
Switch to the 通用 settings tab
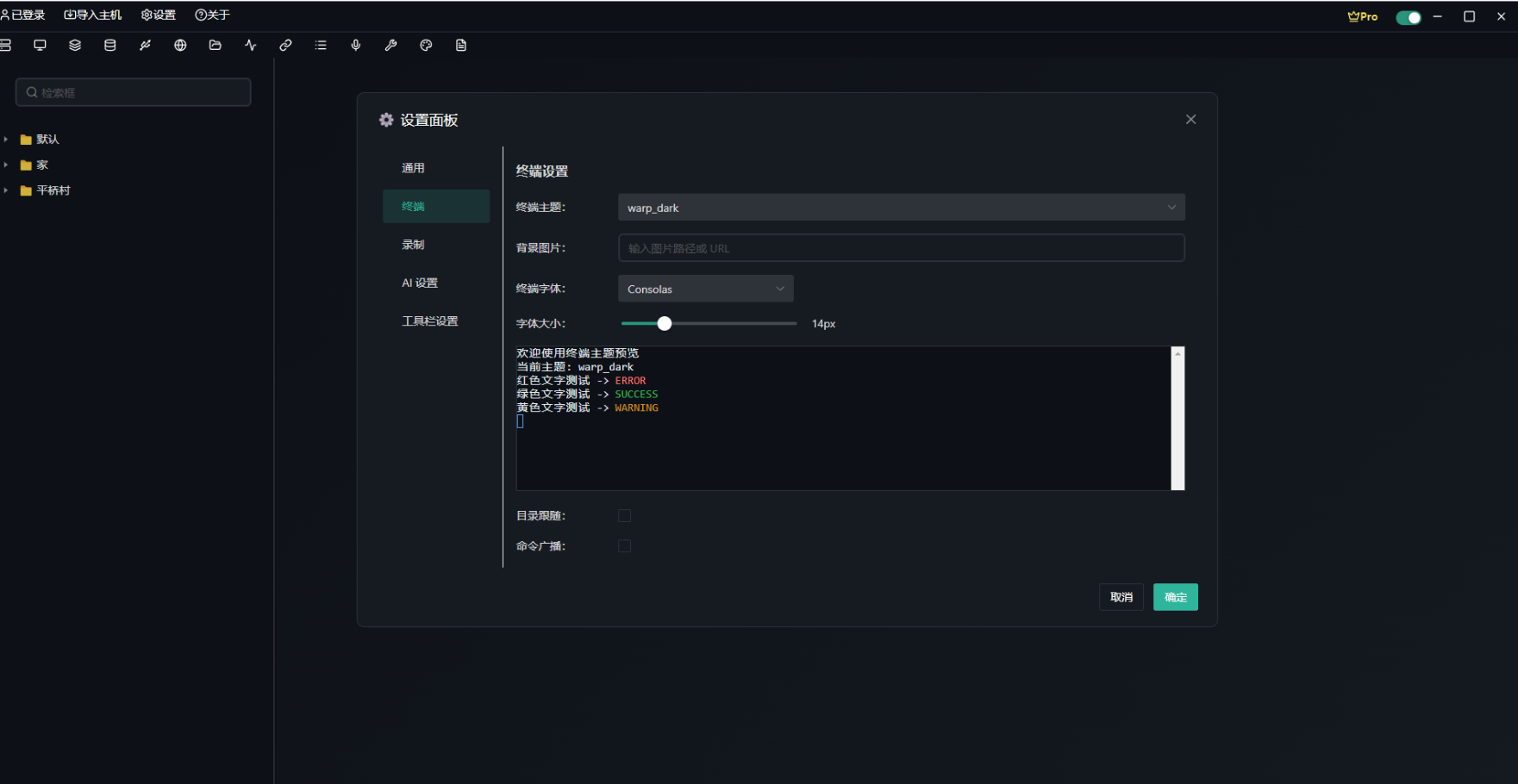tap(414, 168)
